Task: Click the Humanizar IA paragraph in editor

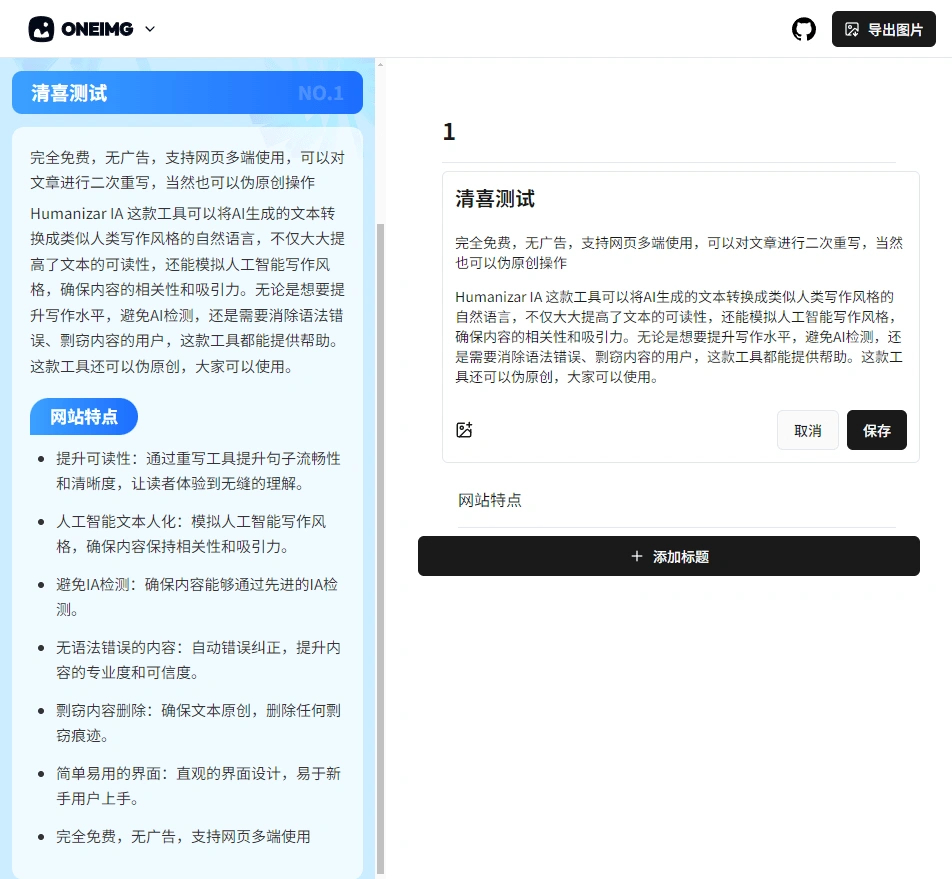Action: [x=678, y=337]
